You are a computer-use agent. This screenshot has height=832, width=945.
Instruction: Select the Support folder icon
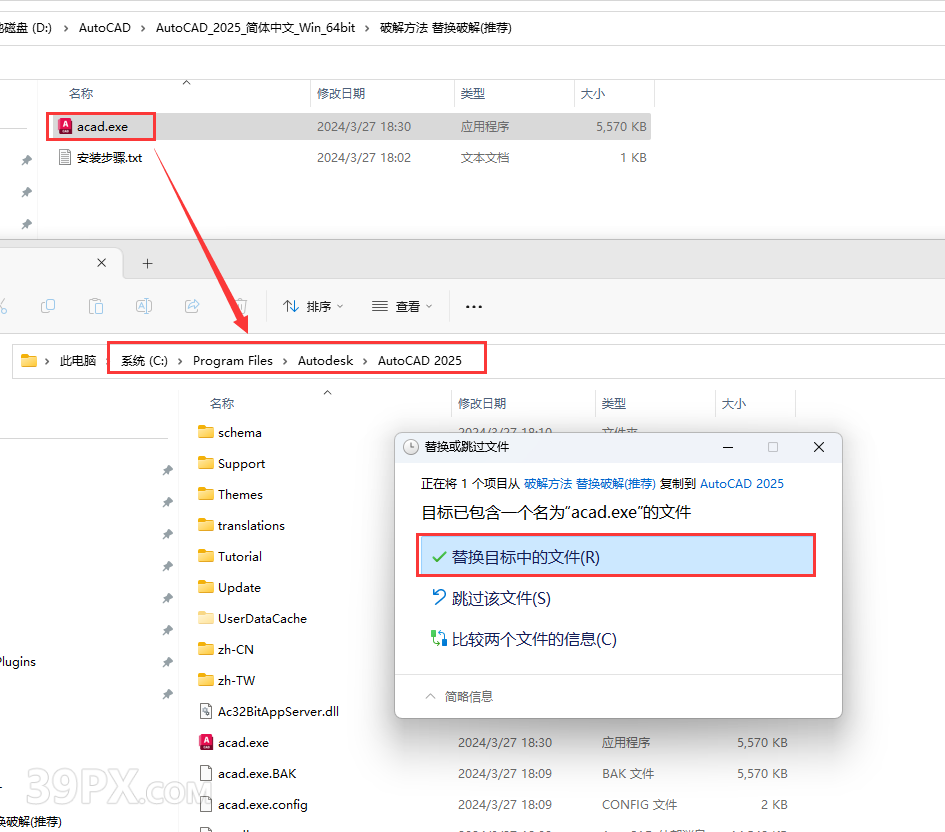[x=206, y=463]
